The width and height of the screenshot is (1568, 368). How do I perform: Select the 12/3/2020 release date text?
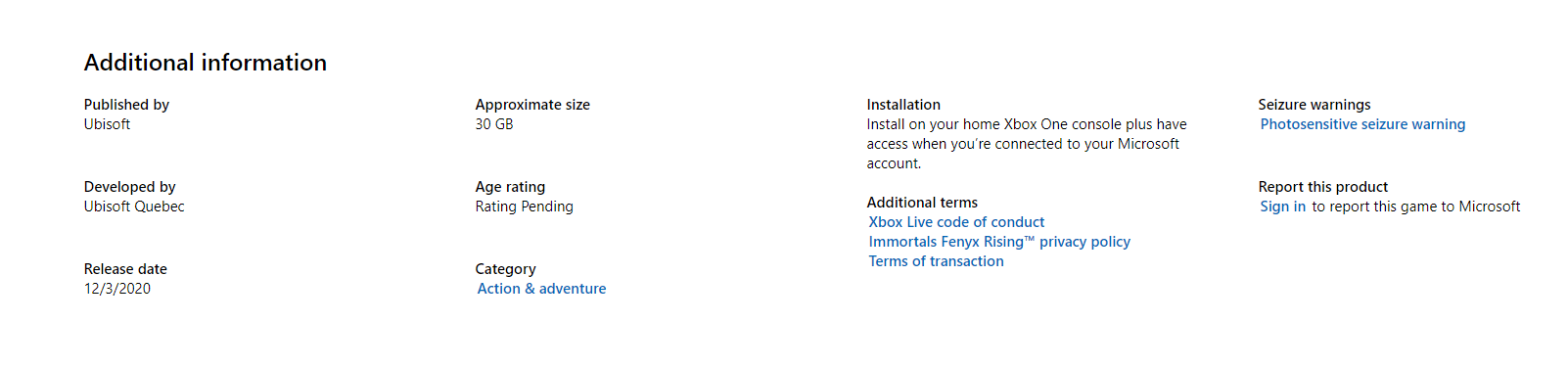(x=117, y=289)
